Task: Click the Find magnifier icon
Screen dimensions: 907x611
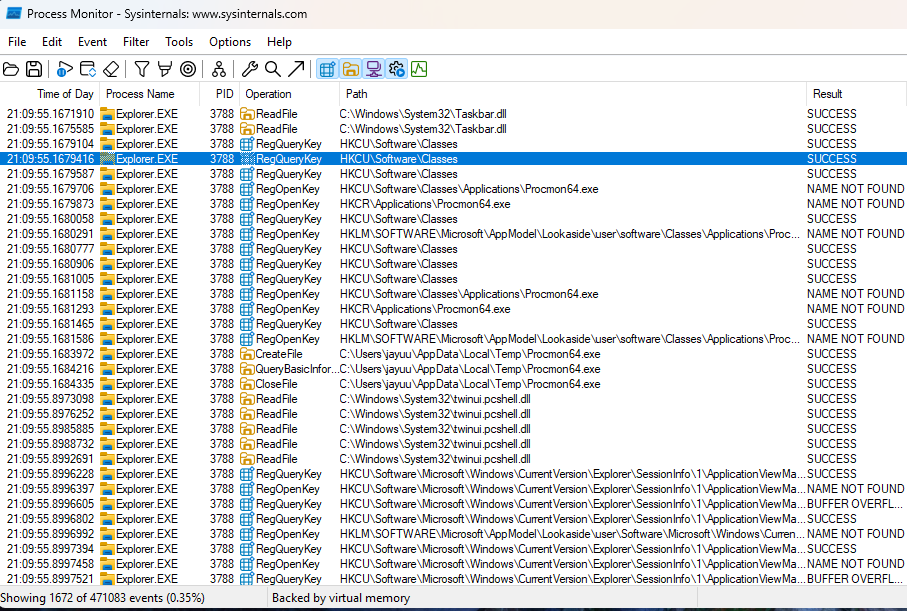Action: point(272,69)
